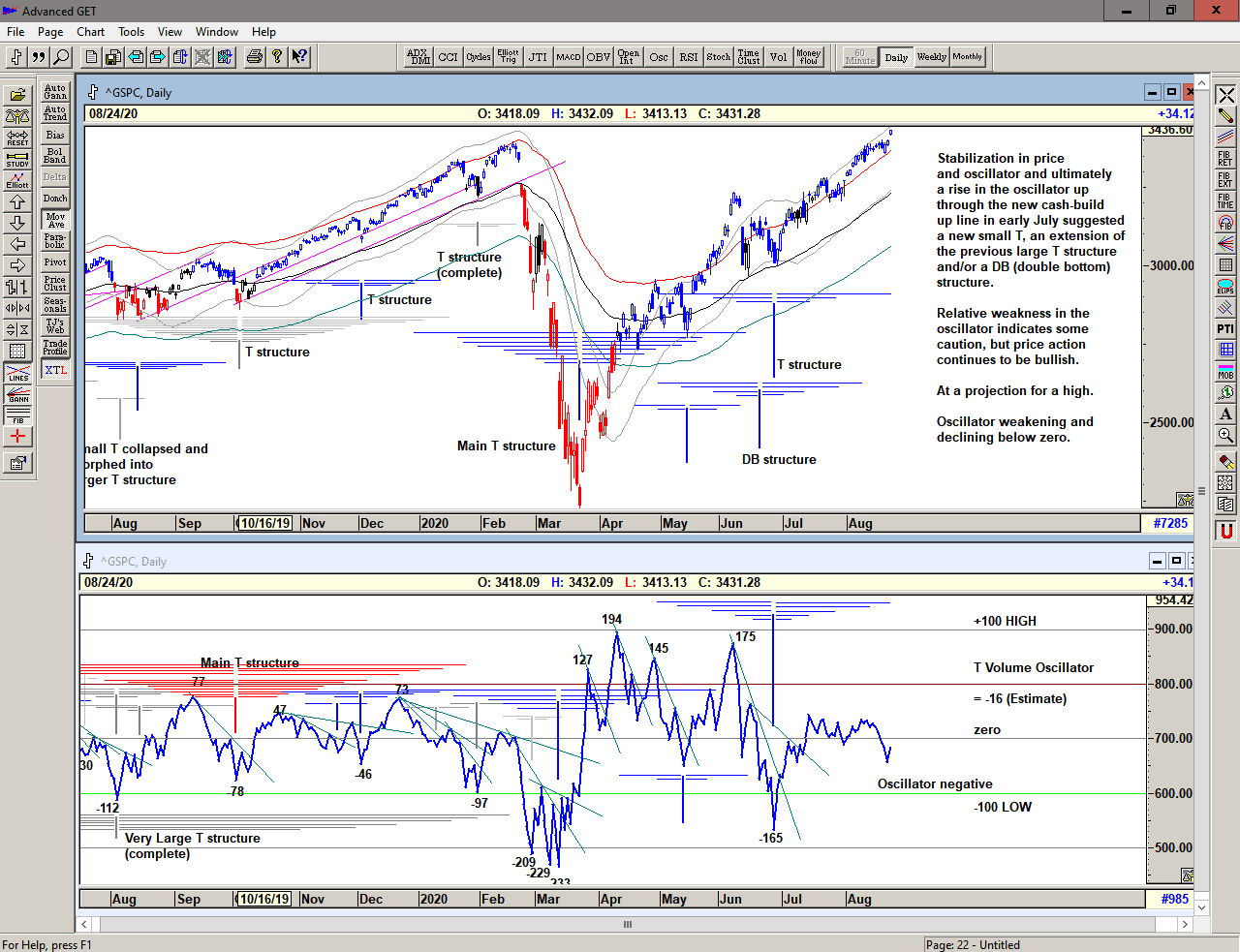The width and height of the screenshot is (1240, 952).
Task: Click the vertical scrollbar down arrow
Action: coord(1202,907)
